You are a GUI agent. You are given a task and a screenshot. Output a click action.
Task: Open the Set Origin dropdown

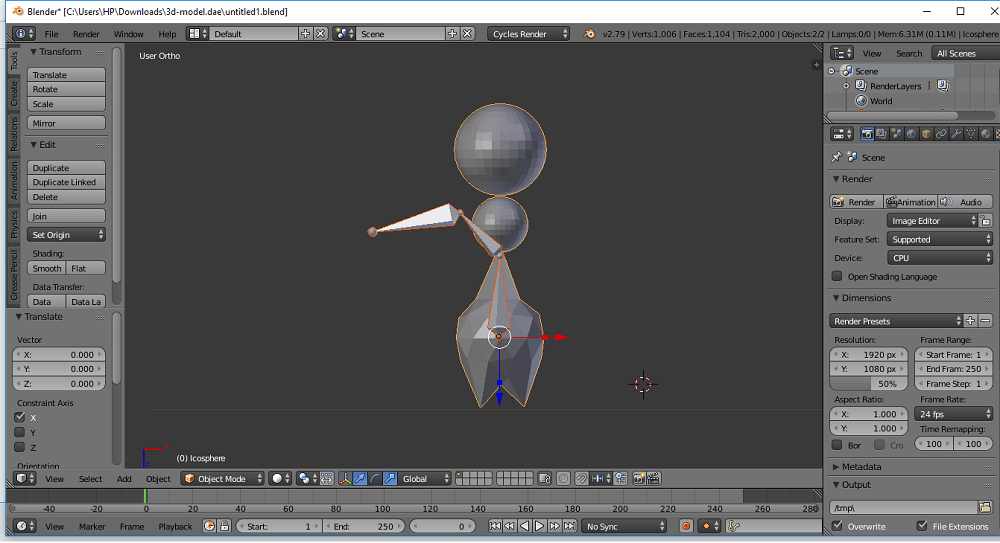coord(66,235)
